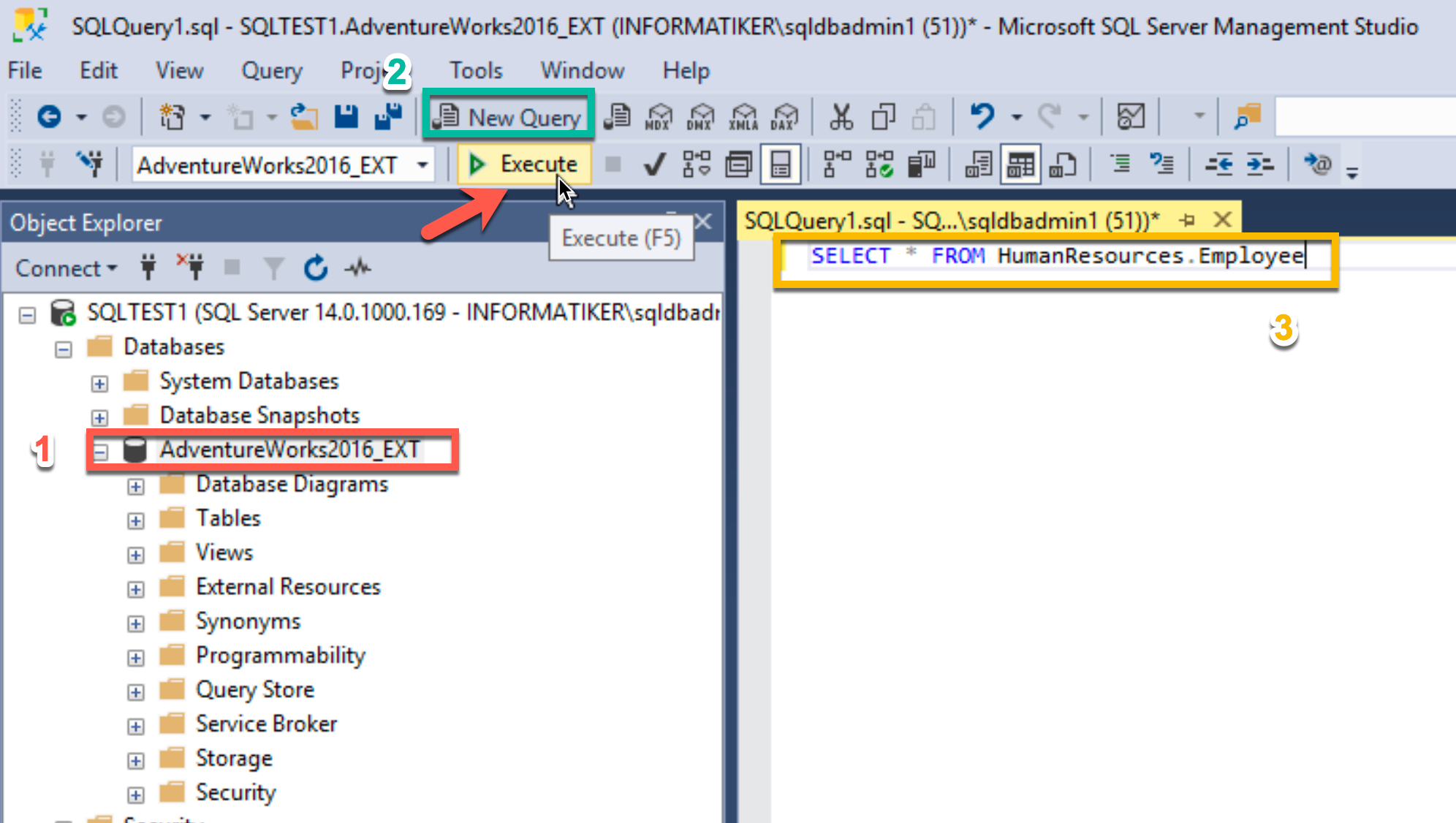Select the Query Store folder
The width and height of the screenshot is (1456, 823).
(x=255, y=689)
